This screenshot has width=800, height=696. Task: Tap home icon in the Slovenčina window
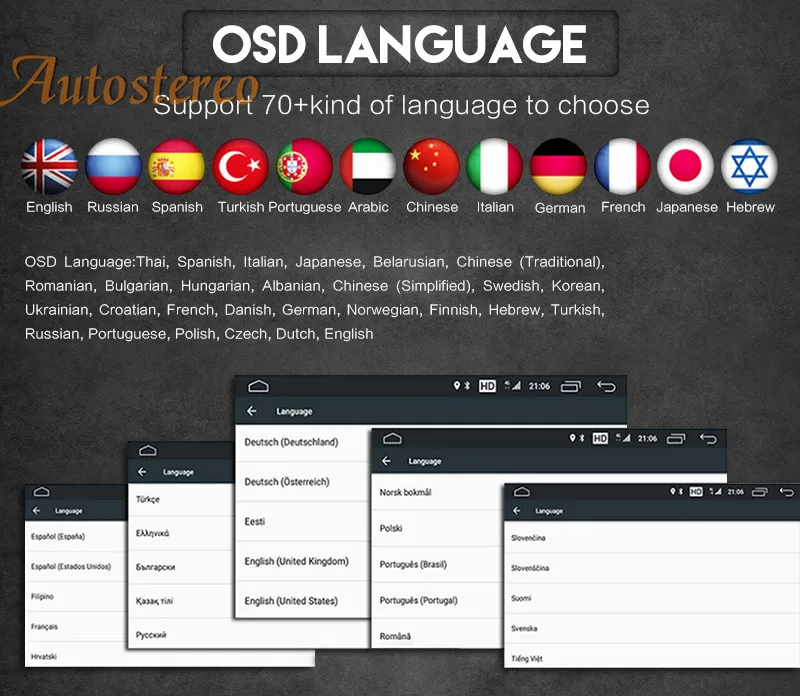click(x=521, y=491)
